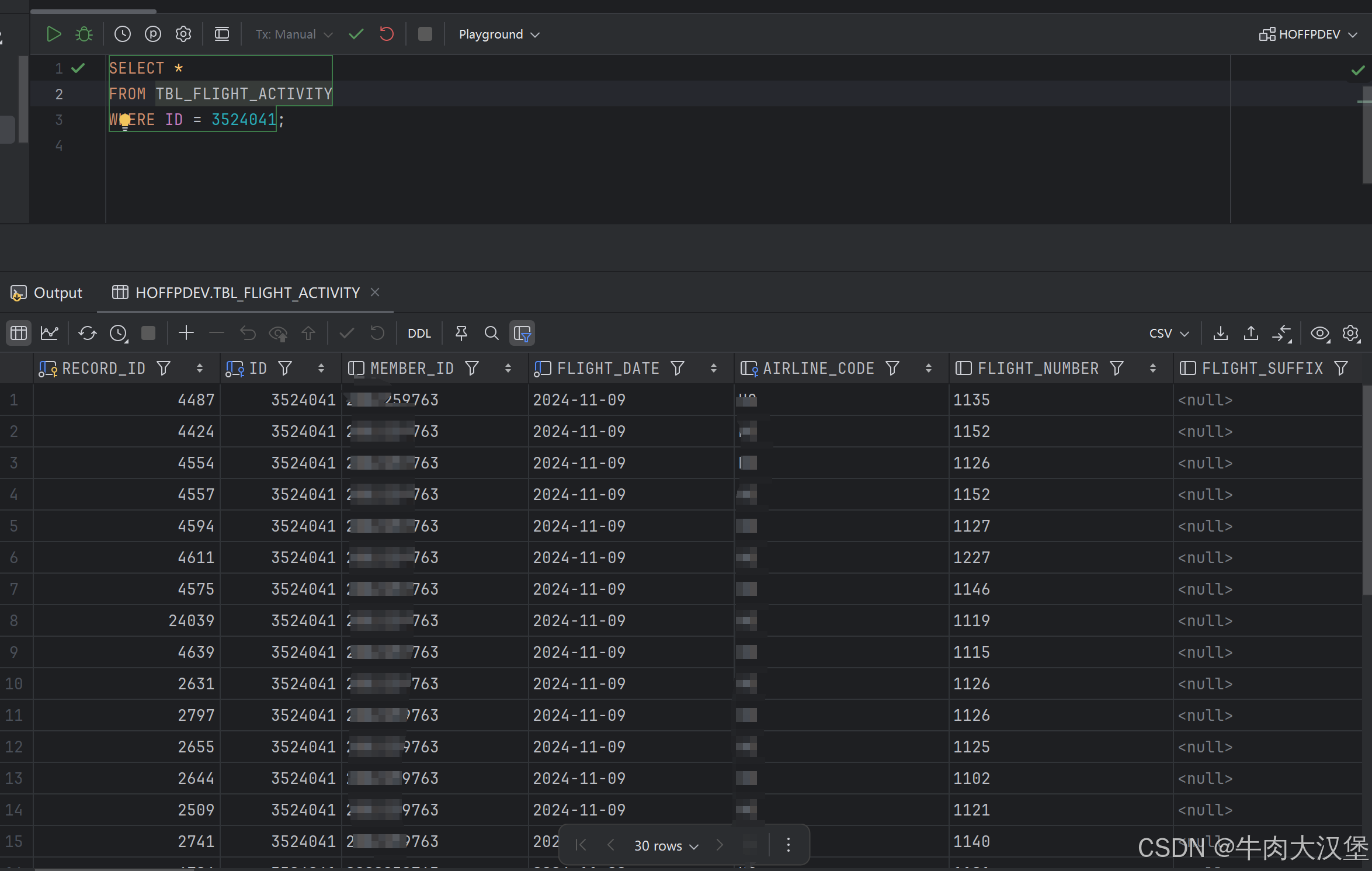Click the Compare data arrows icon
This screenshot has width=1372, height=871.
coord(1281,333)
